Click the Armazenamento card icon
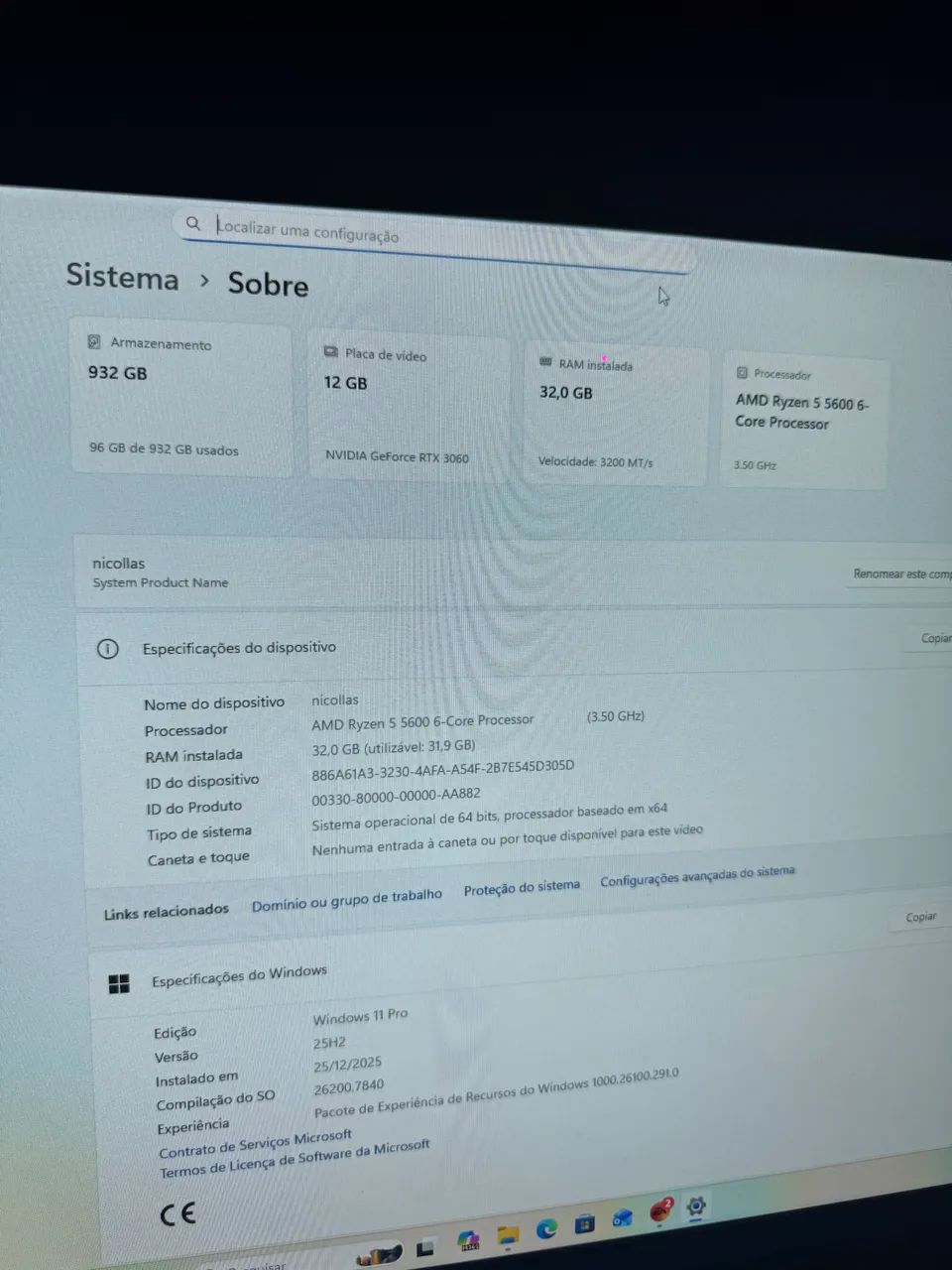The height and width of the screenshot is (1270, 952). coord(94,342)
